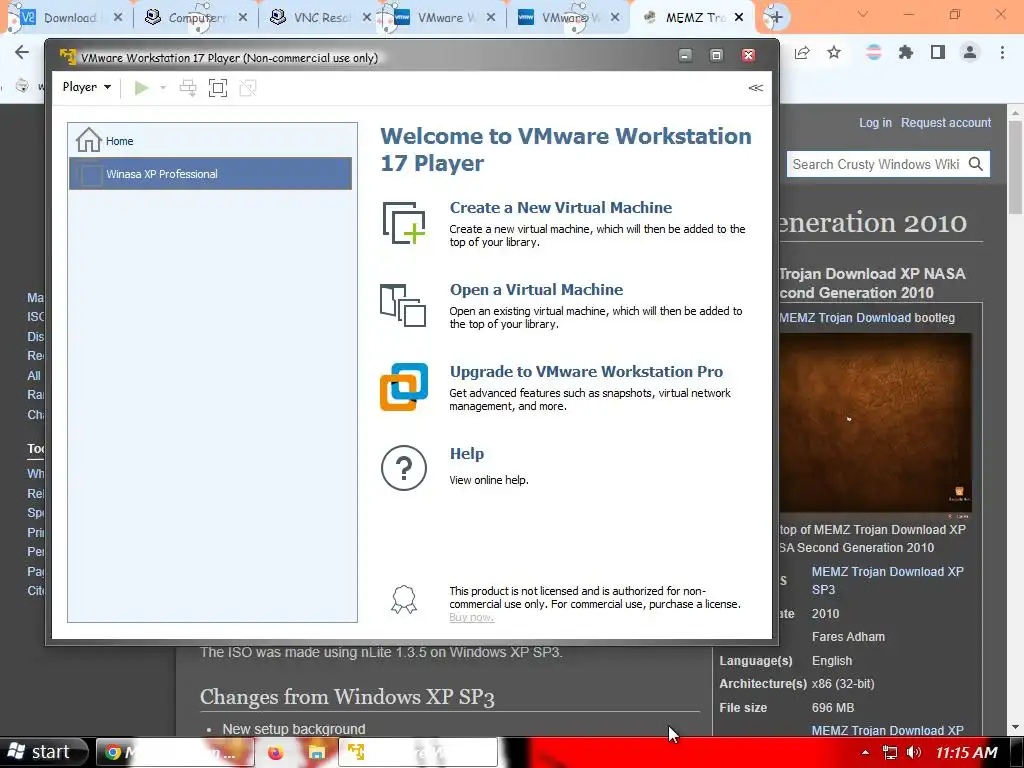Click the VMware Workstation Pro upgrade logo
Image resolution: width=1024 pixels, height=768 pixels.
(404, 387)
